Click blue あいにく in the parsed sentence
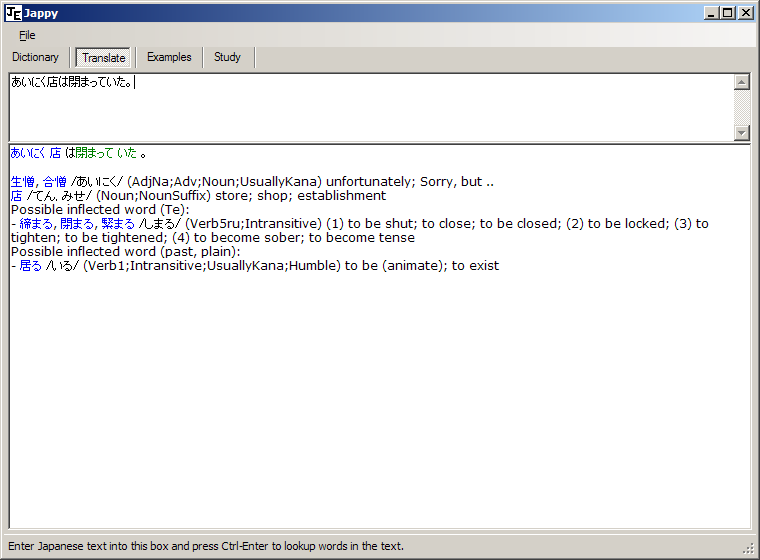This screenshot has height=560, width=760. coord(28,153)
